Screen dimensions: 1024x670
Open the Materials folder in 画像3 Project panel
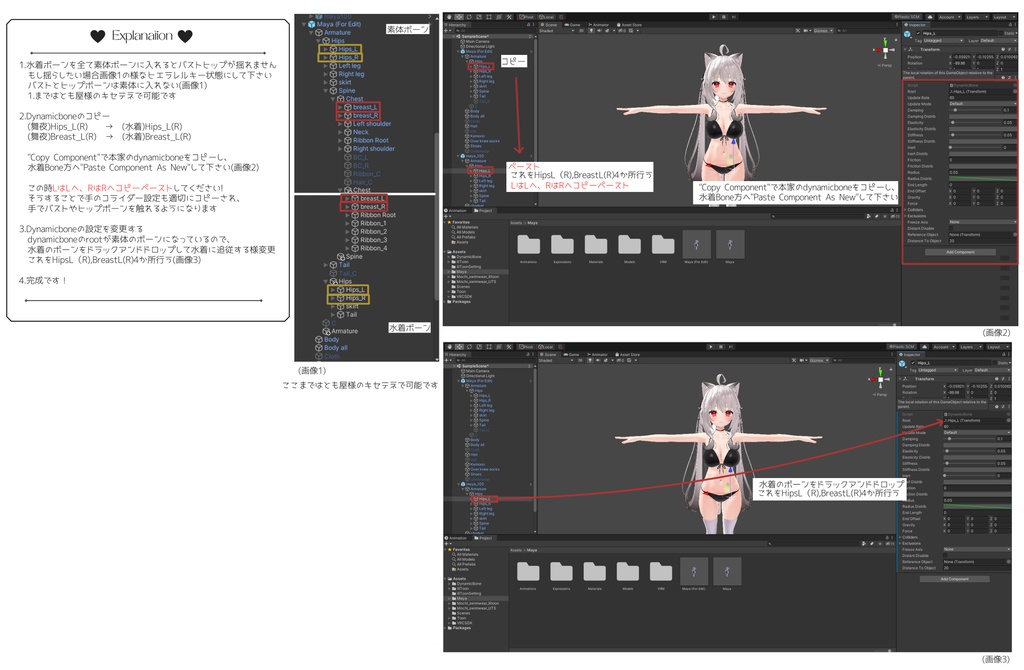pos(594,571)
